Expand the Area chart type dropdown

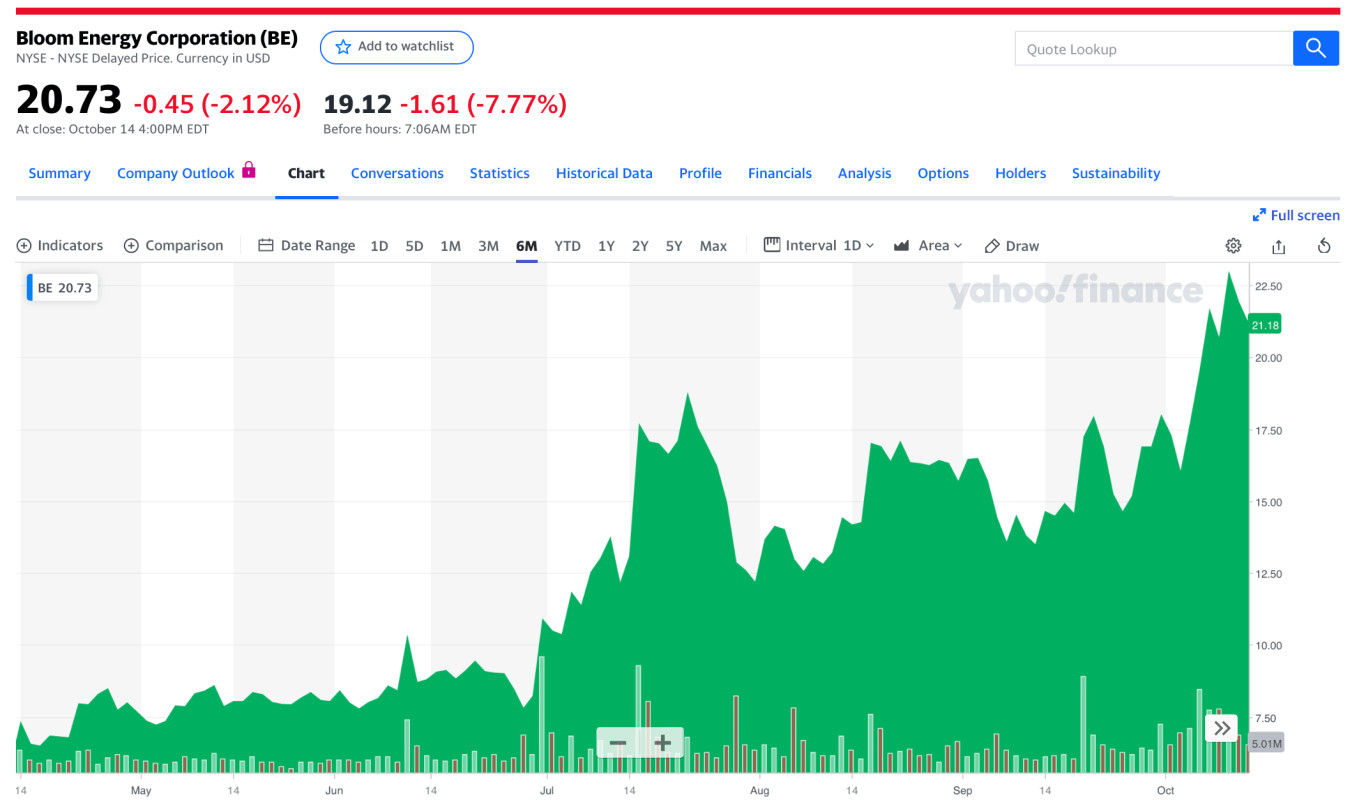click(928, 245)
